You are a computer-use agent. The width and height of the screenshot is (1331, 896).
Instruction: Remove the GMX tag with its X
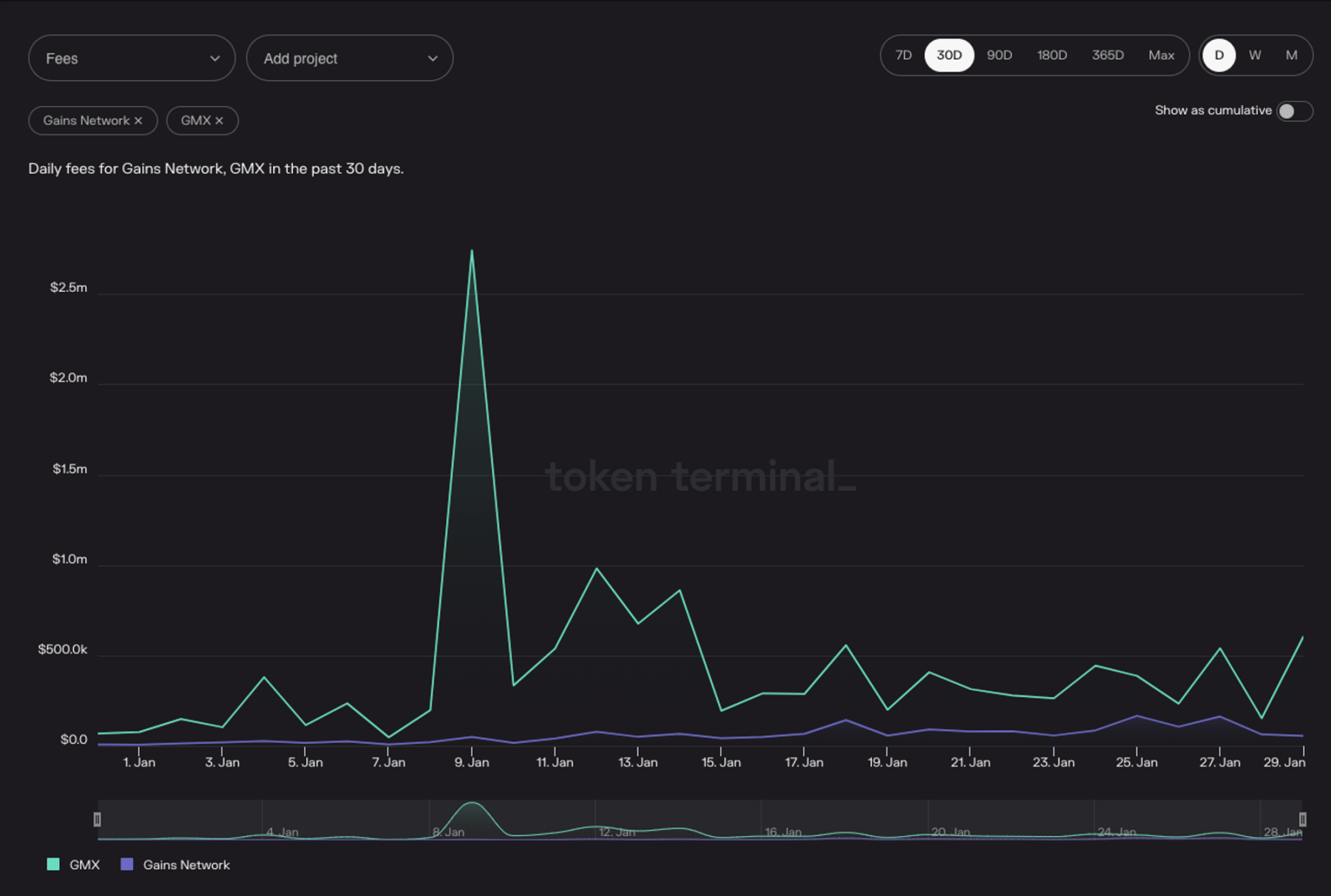pyautogui.click(x=219, y=121)
